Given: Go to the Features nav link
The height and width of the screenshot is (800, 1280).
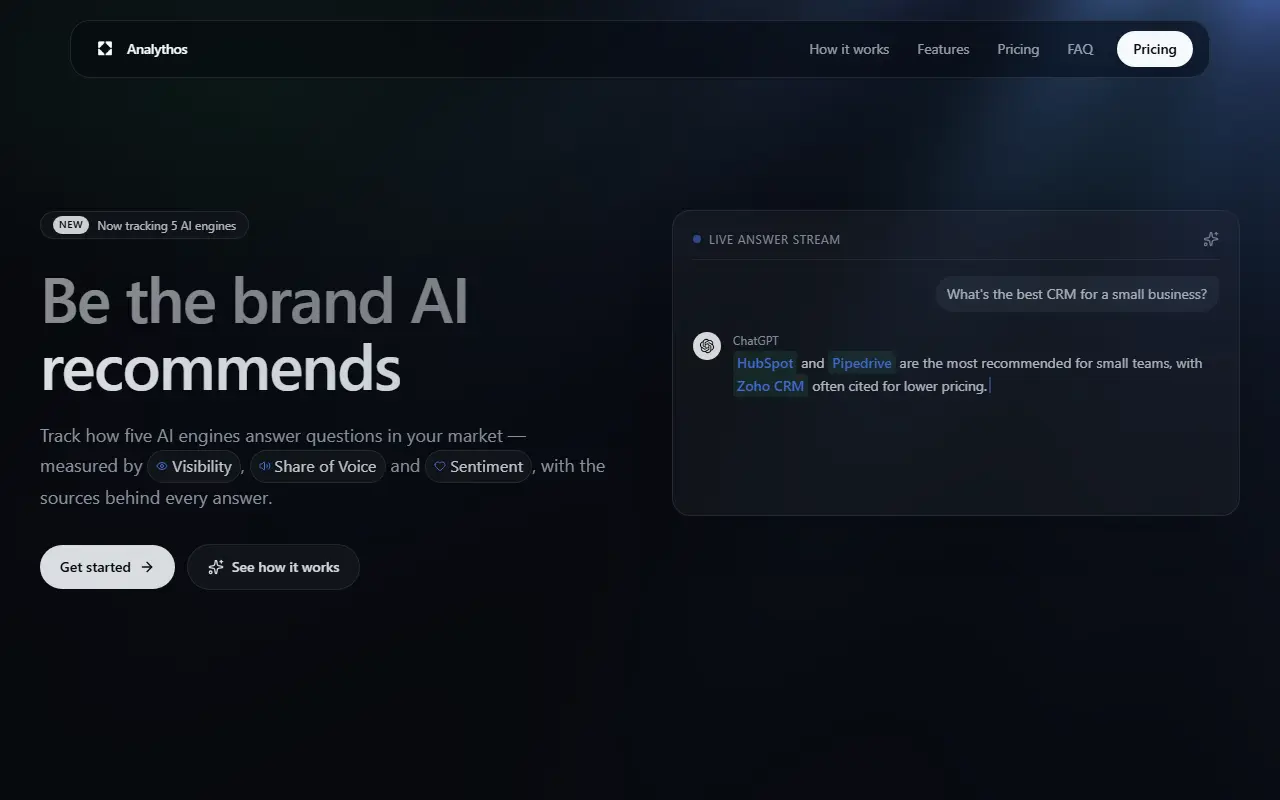Looking at the screenshot, I should coord(943,49).
